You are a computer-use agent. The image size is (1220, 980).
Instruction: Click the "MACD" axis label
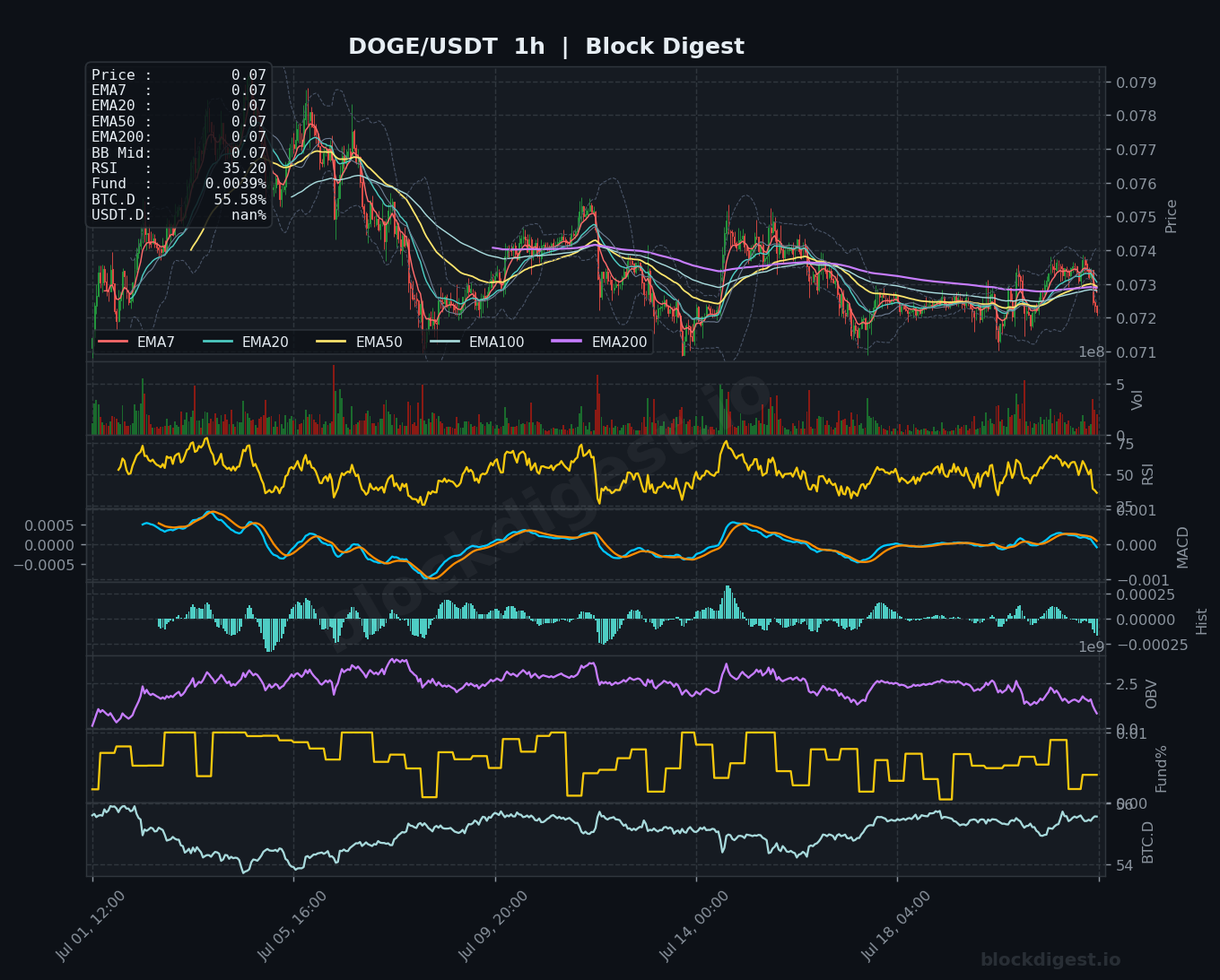tap(1182, 547)
